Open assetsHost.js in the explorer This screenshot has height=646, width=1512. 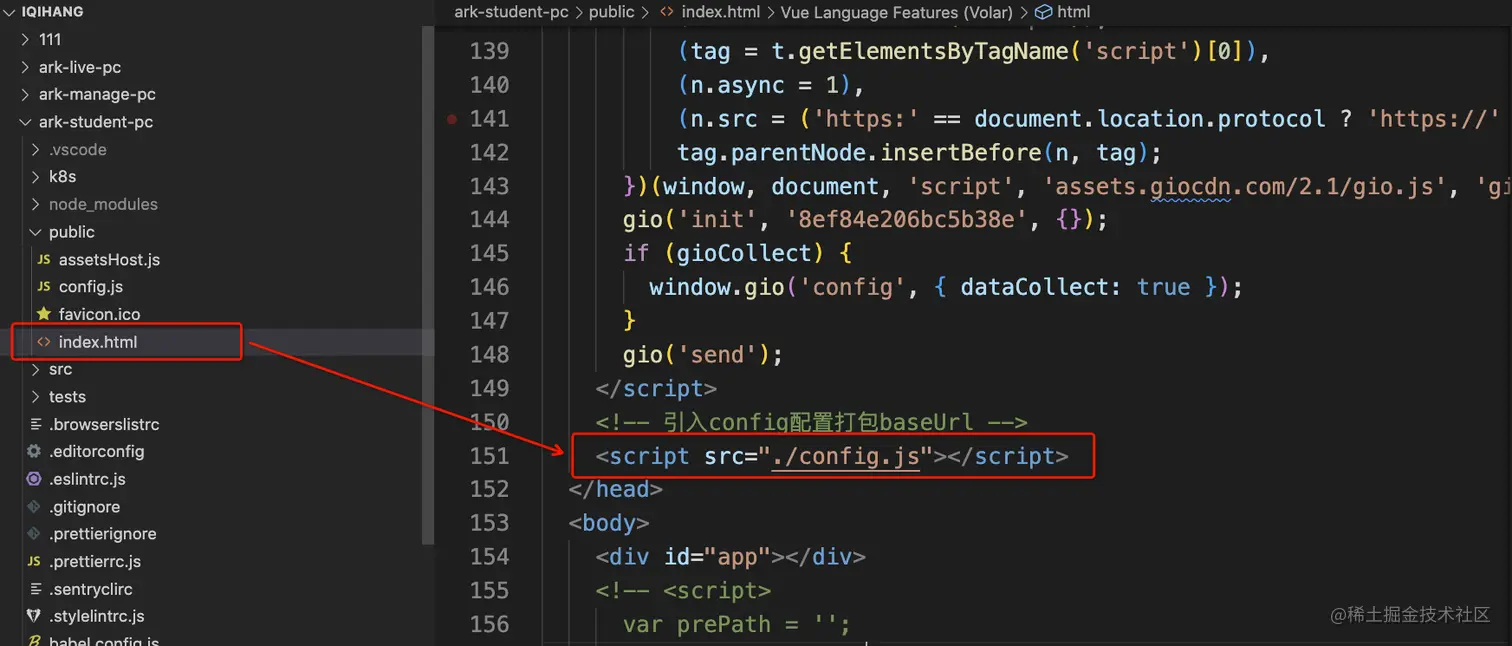(x=109, y=259)
